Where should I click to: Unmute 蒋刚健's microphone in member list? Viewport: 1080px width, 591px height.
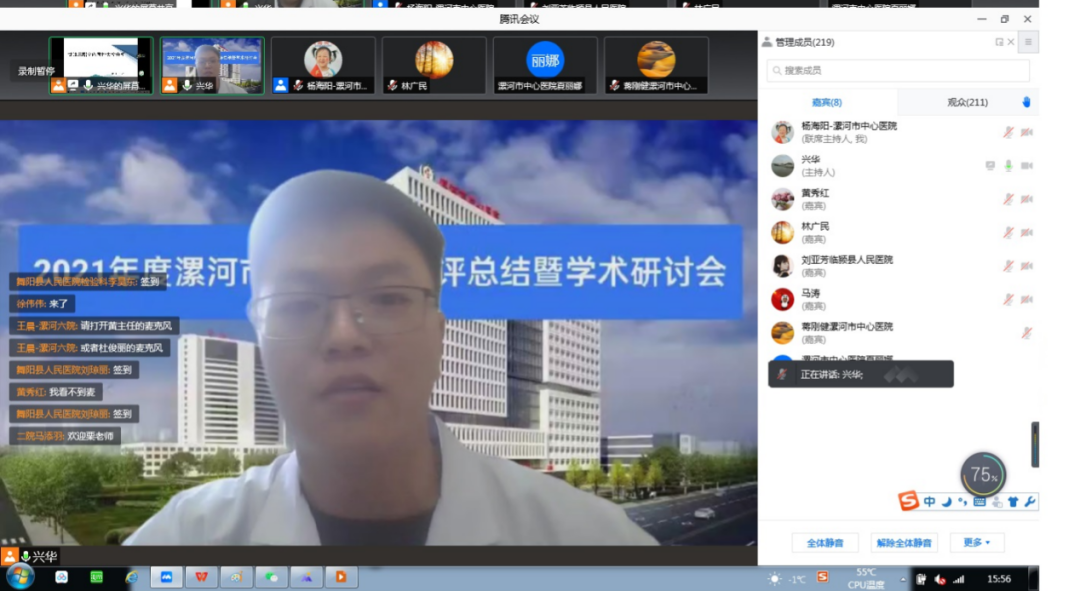click(x=1026, y=333)
